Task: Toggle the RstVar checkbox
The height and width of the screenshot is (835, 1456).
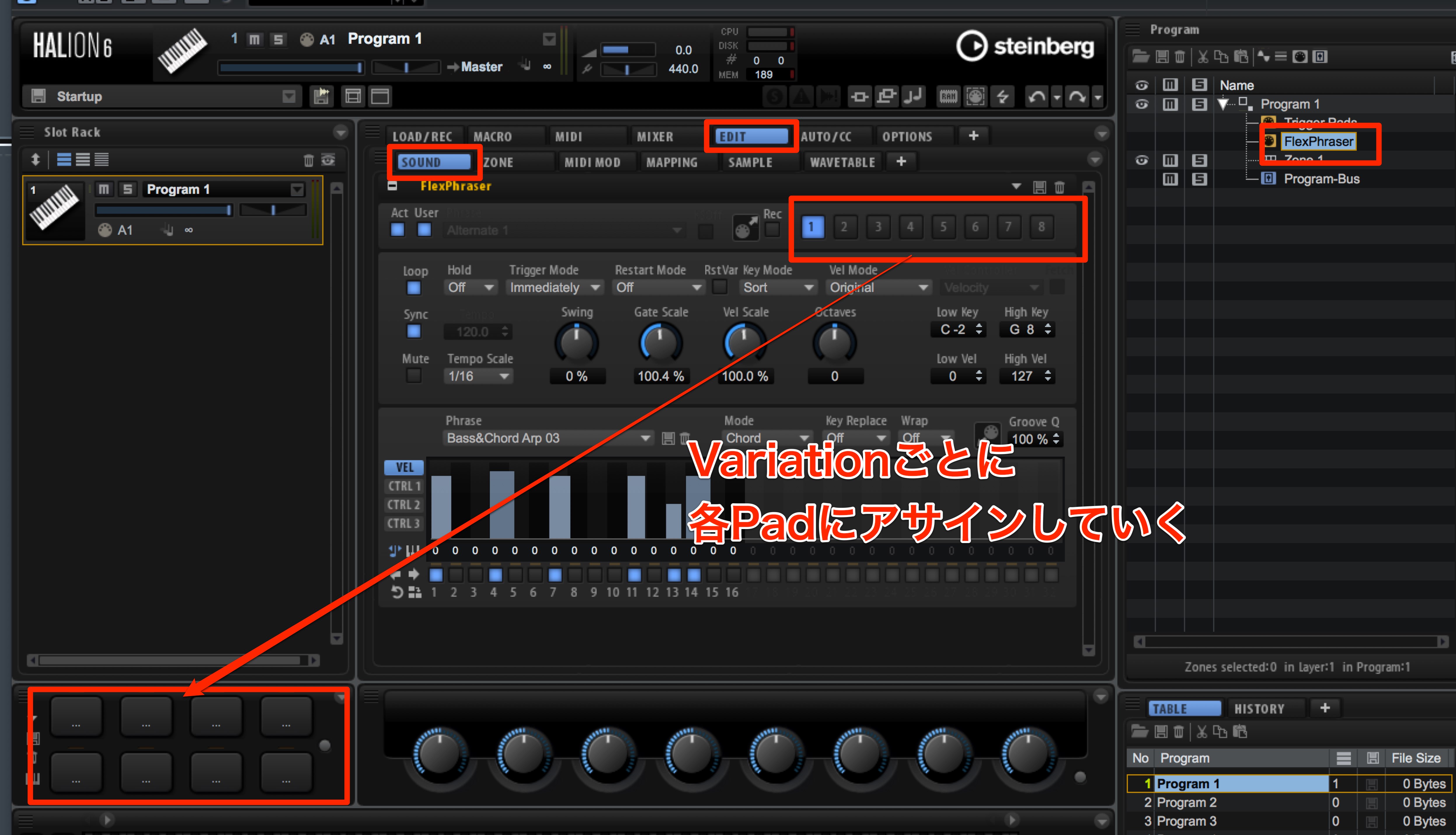Action: tap(720, 287)
